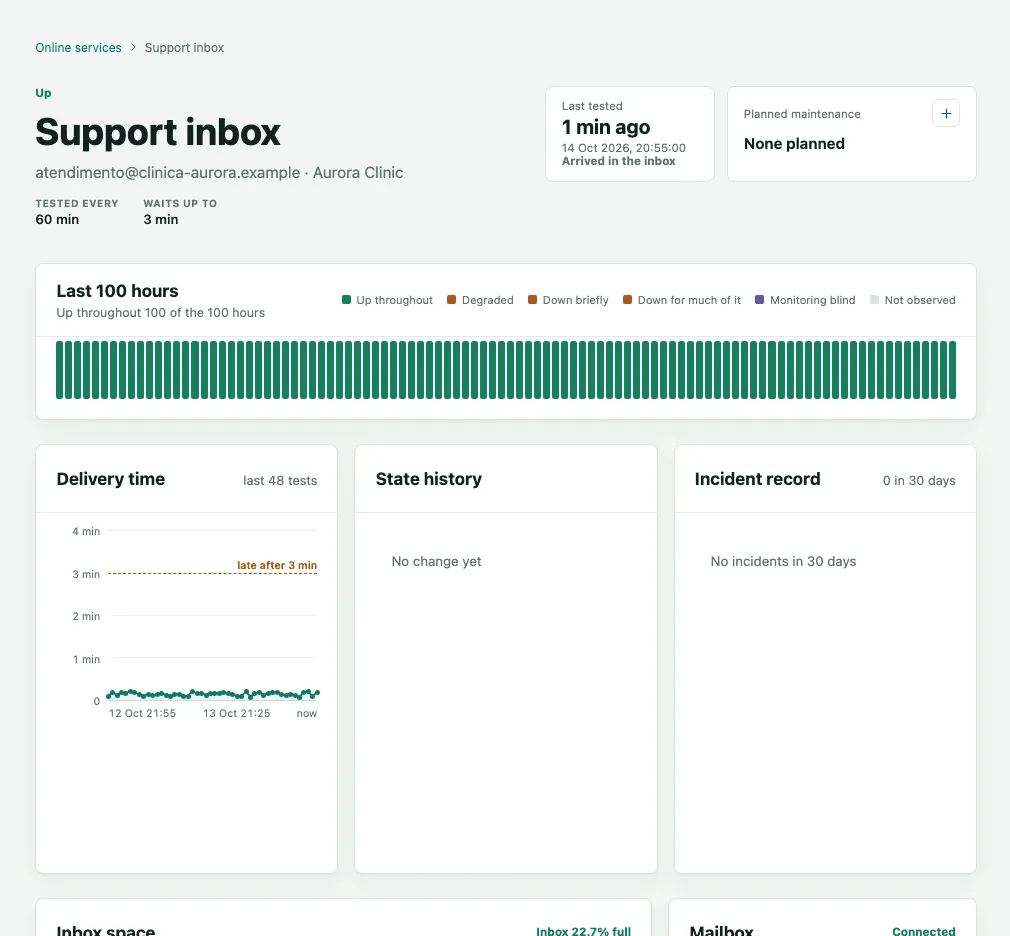Viewport: 1010px width, 936px height.
Task: Click the 'Not observed' legend entry
Action: click(x=913, y=300)
